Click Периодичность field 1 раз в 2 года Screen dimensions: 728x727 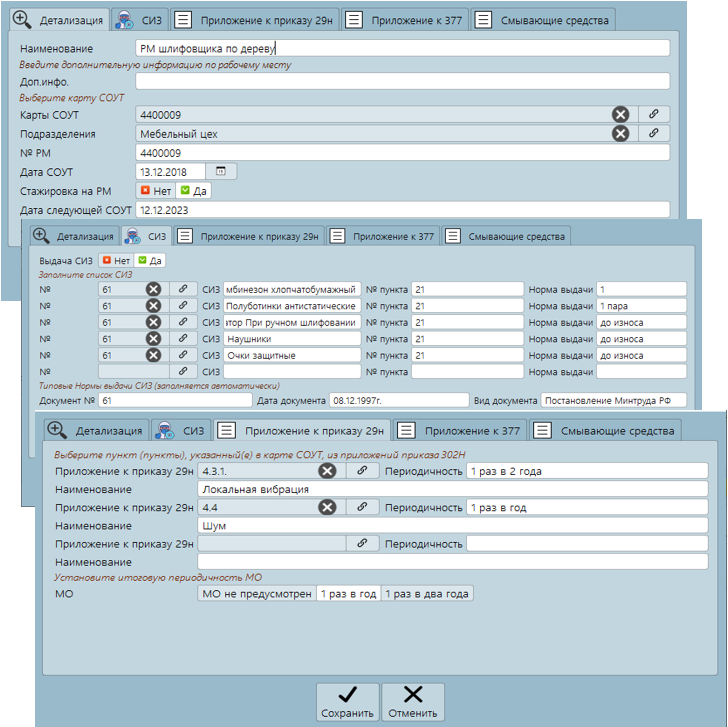tap(587, 471)
